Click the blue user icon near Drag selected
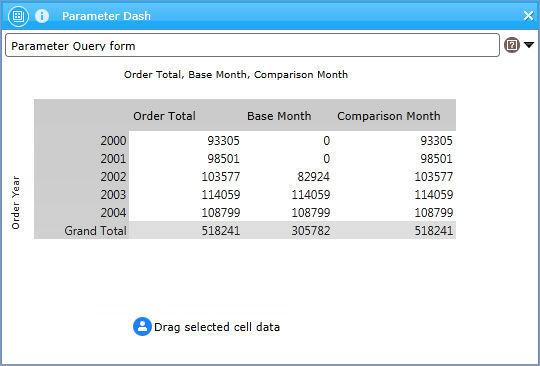The image size is (540, 366). point(142,326)
